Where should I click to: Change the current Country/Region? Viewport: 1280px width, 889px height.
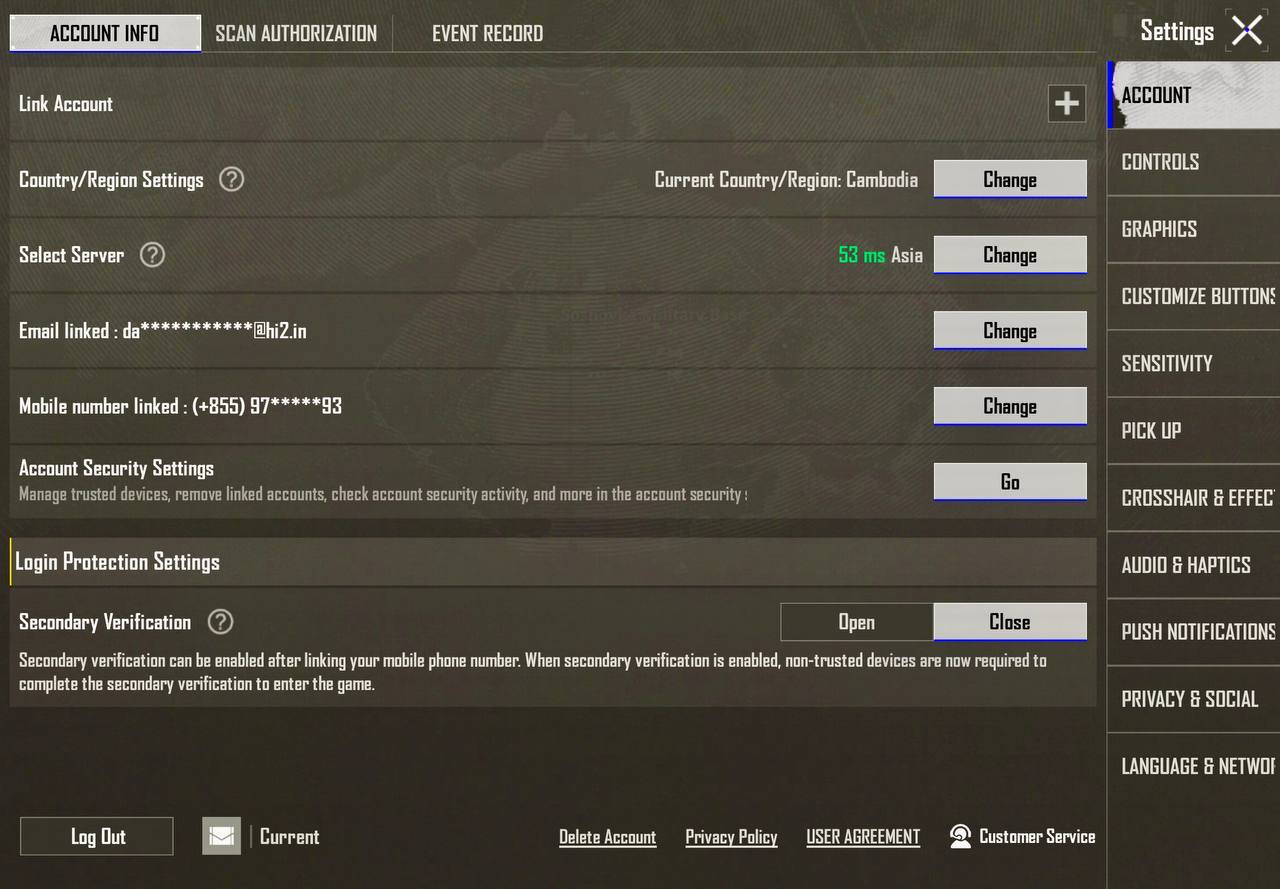click(x=1010, y=180)
